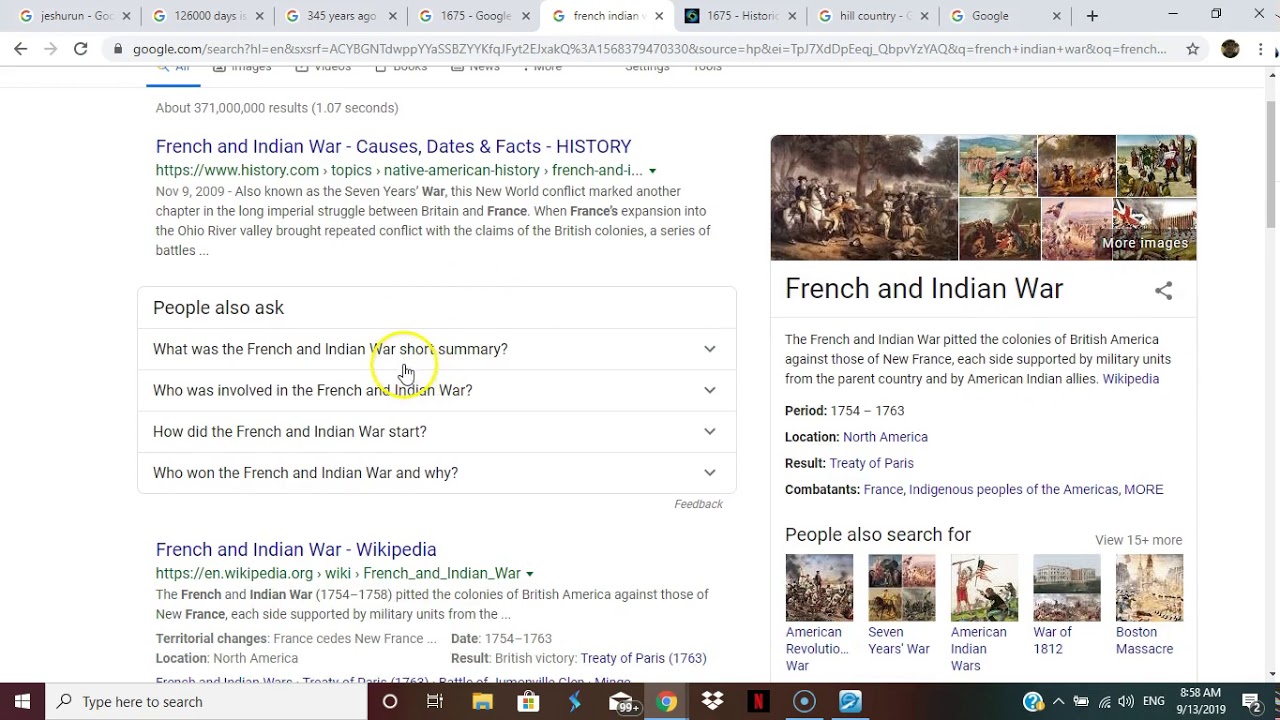Click the Feedback link below People also ask
1280x720 pixels.
tap(698, 504)
